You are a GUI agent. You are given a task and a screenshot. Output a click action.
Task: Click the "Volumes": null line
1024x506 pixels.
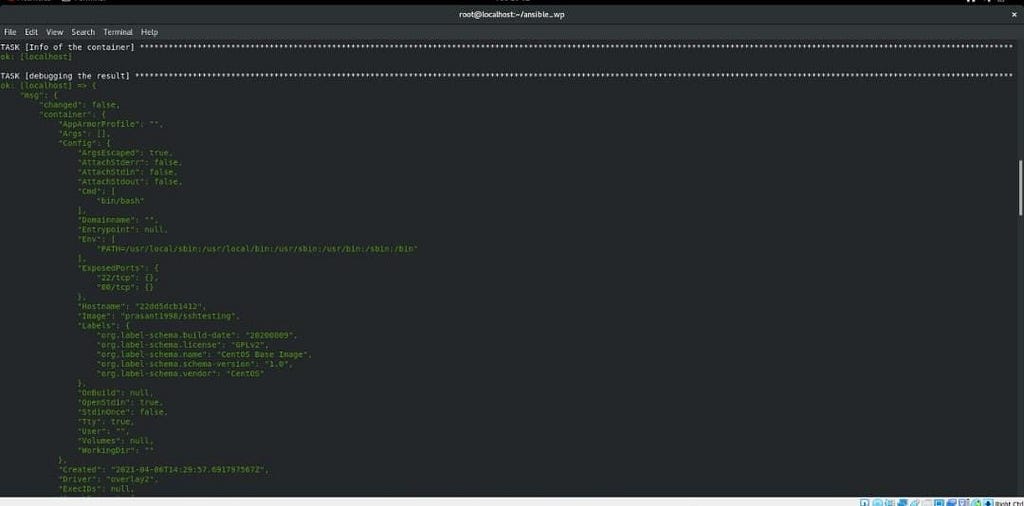coord(116,441)
